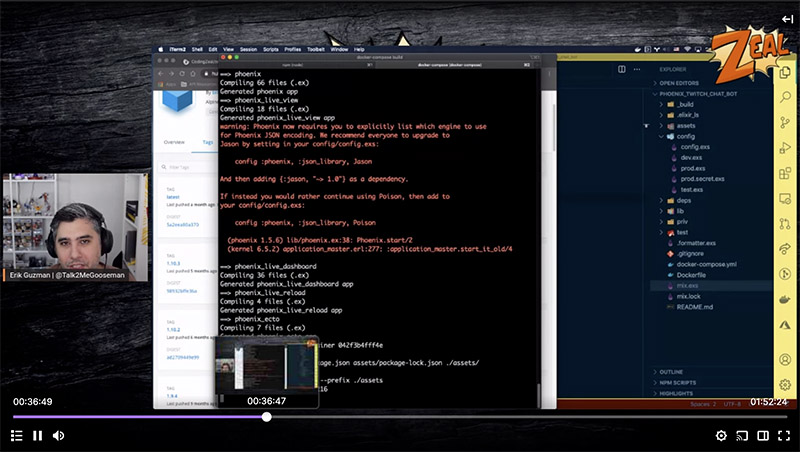This screenshot has width=800, height=452.
Task: Expand the deps folder
Action: point(683,200)
